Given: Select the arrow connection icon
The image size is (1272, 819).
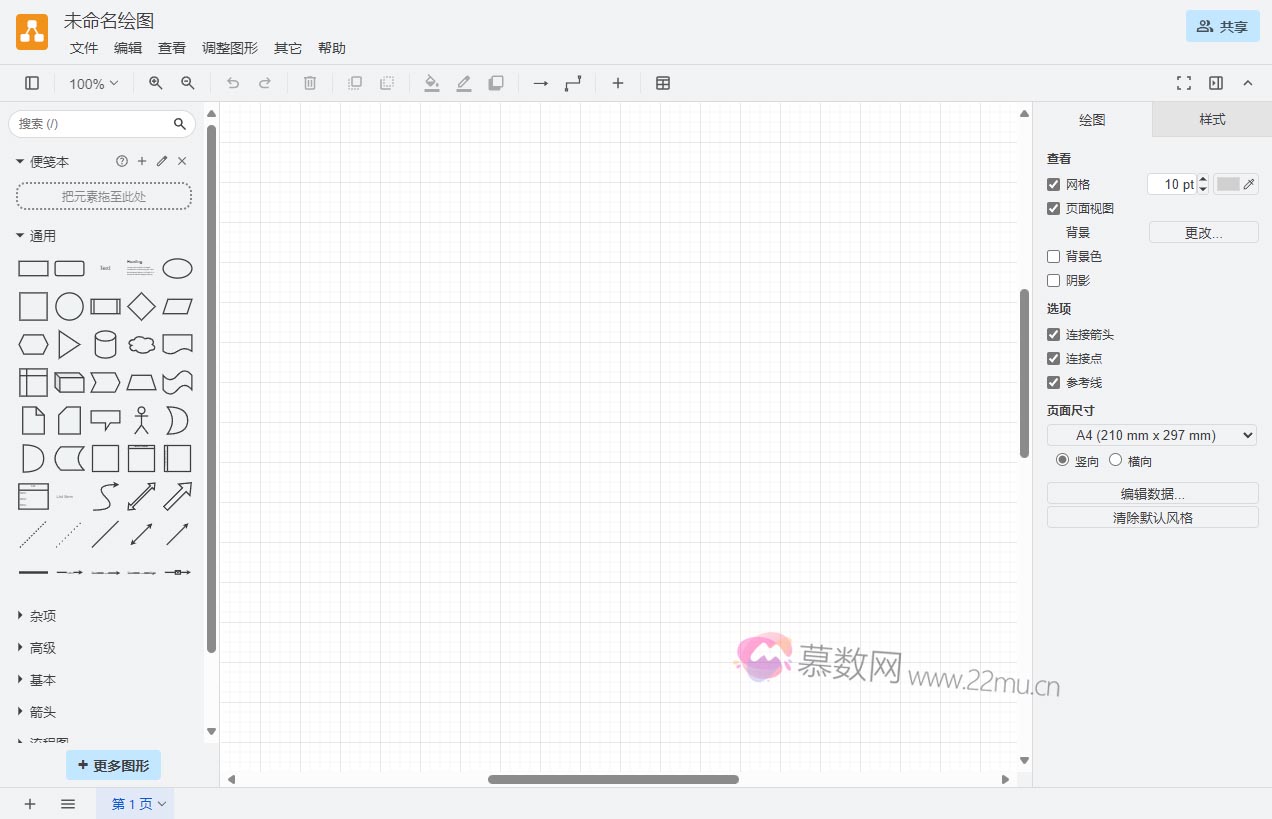Looking at the screenshot, I should click(x=539, y=83).
